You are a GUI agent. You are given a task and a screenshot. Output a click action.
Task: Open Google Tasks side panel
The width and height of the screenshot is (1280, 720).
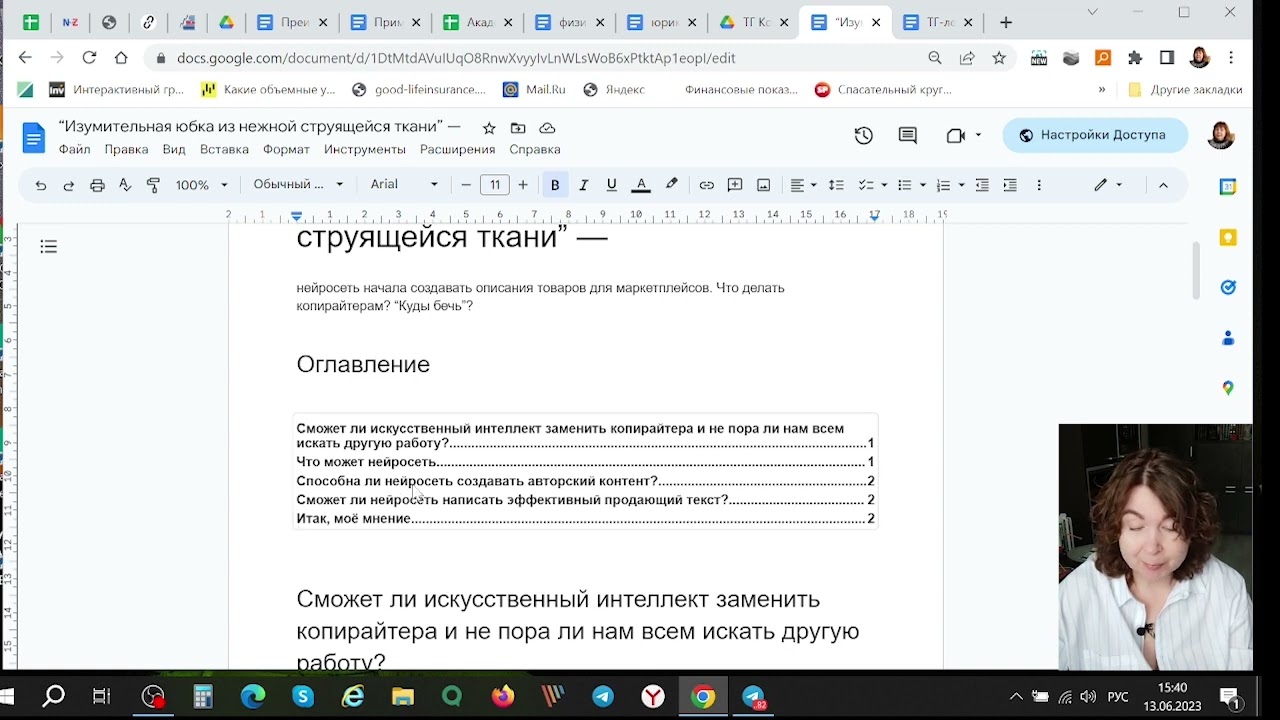(x=1228, y=288)
